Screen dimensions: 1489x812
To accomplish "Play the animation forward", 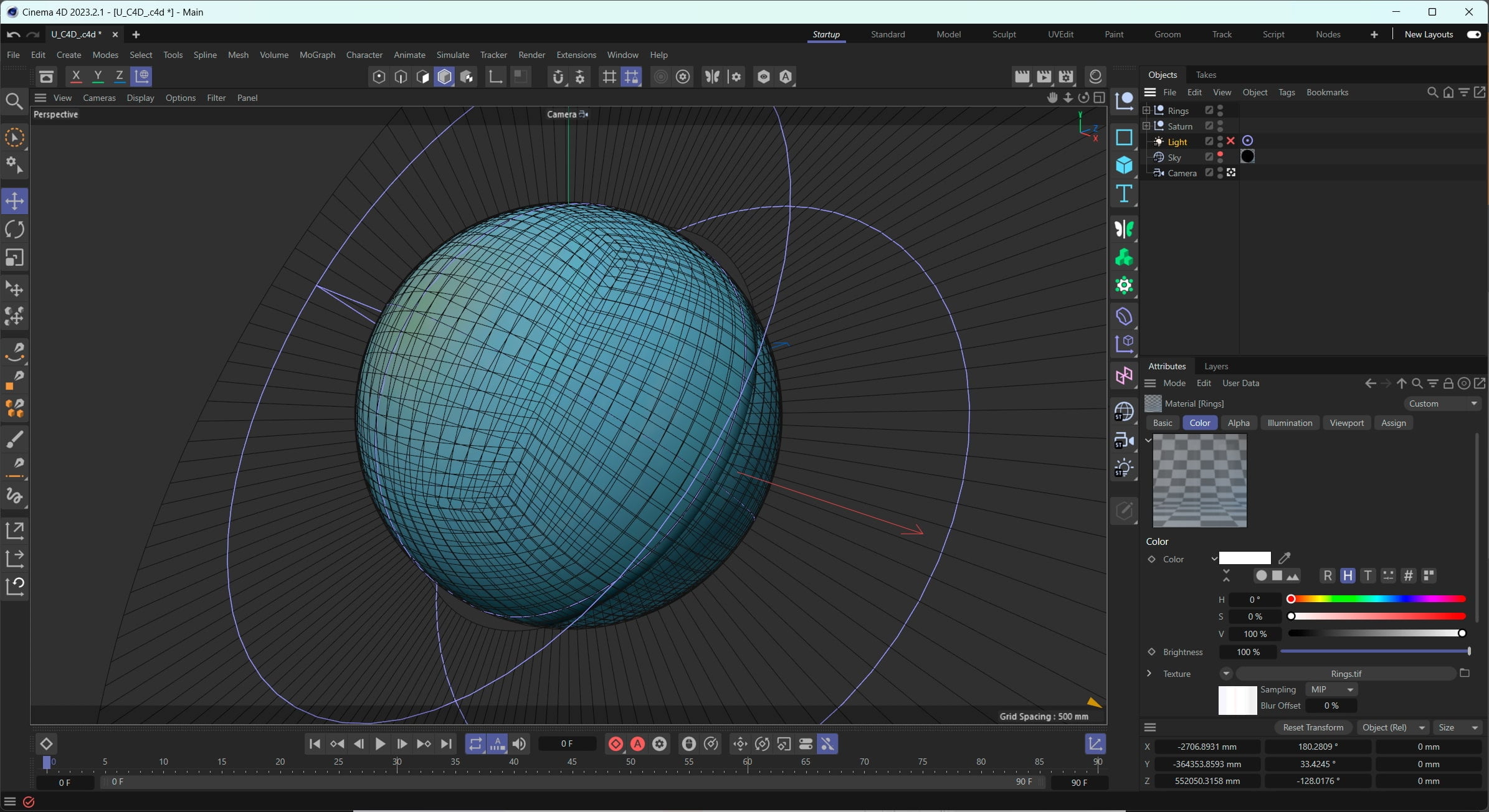I will [380, 744].
